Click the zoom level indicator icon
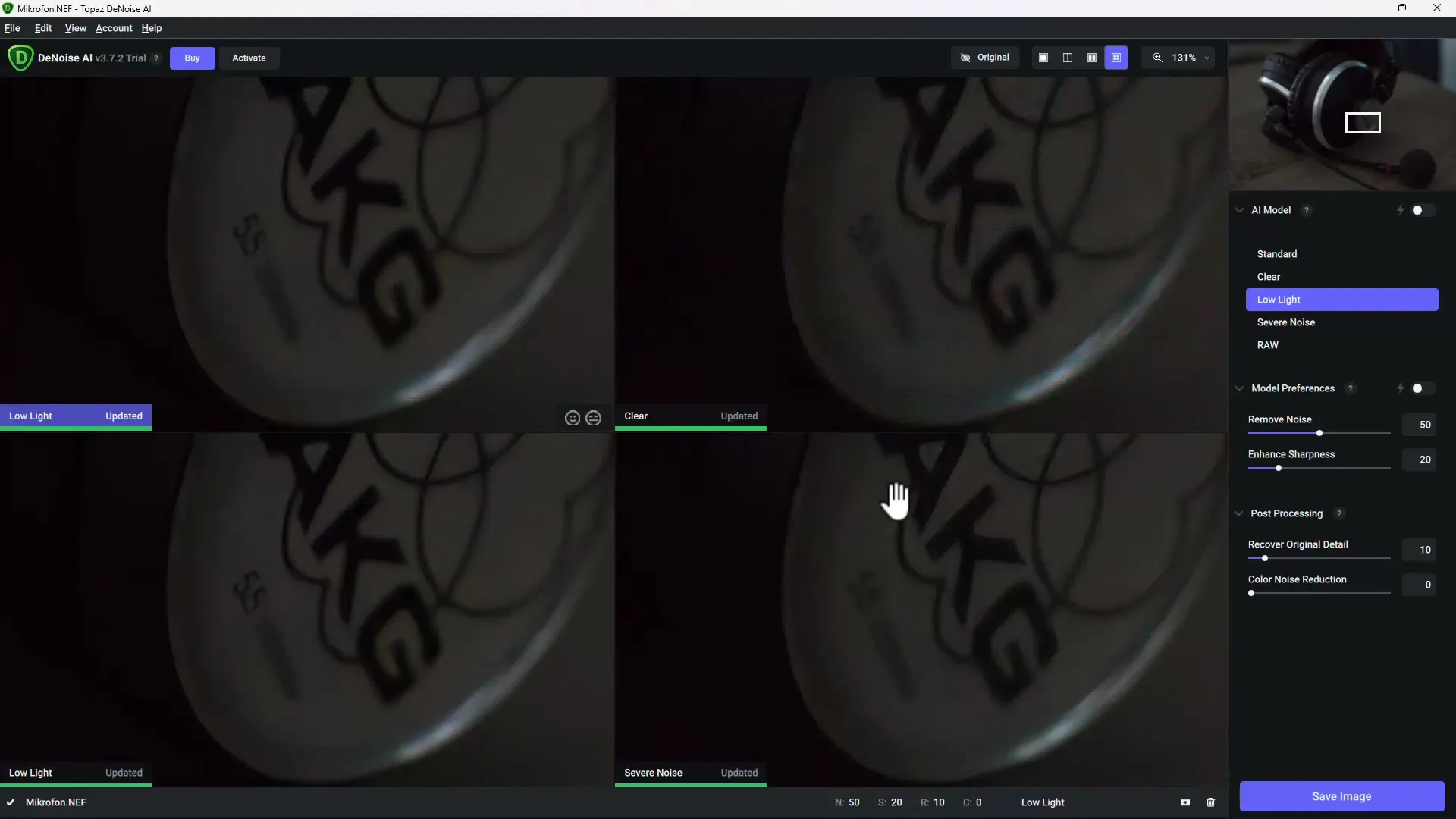The height and width of the screenshot is (819, 1456). point(1158,57)
